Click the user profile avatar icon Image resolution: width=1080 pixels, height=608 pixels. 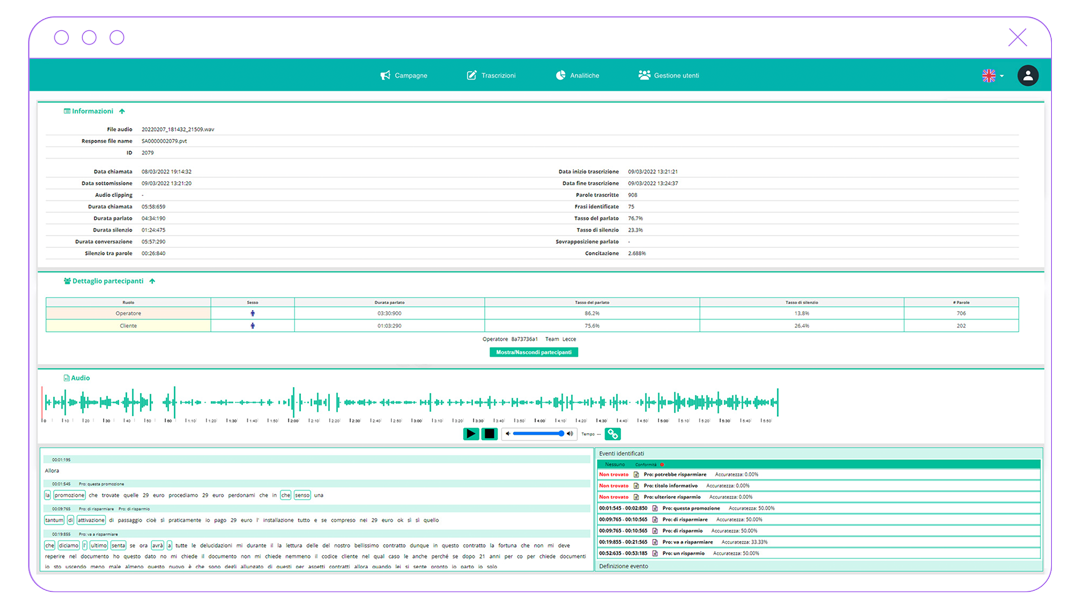(x=1027, y=76)
